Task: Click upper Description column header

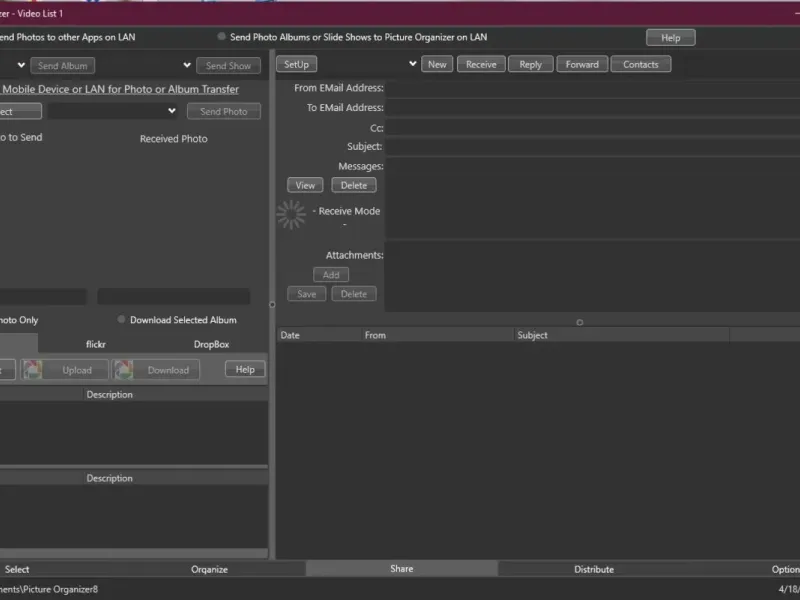Action: (176, 394)
